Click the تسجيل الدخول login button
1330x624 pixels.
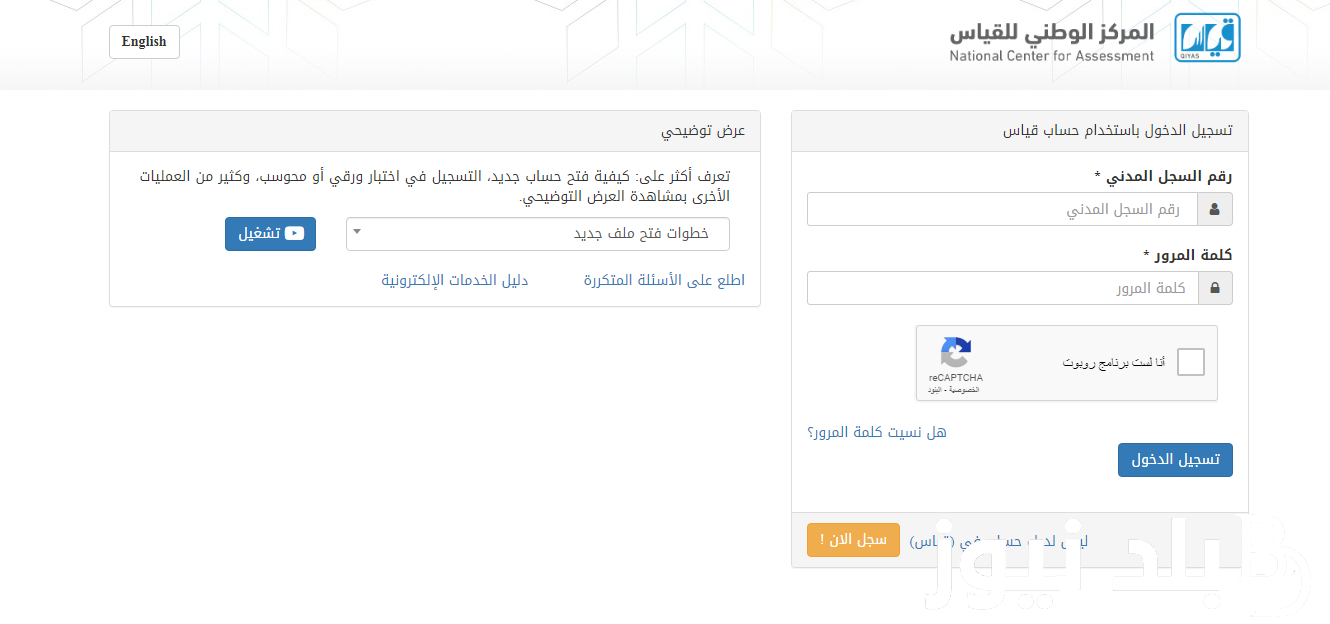pyautogui.click(x=1175, y=460)
